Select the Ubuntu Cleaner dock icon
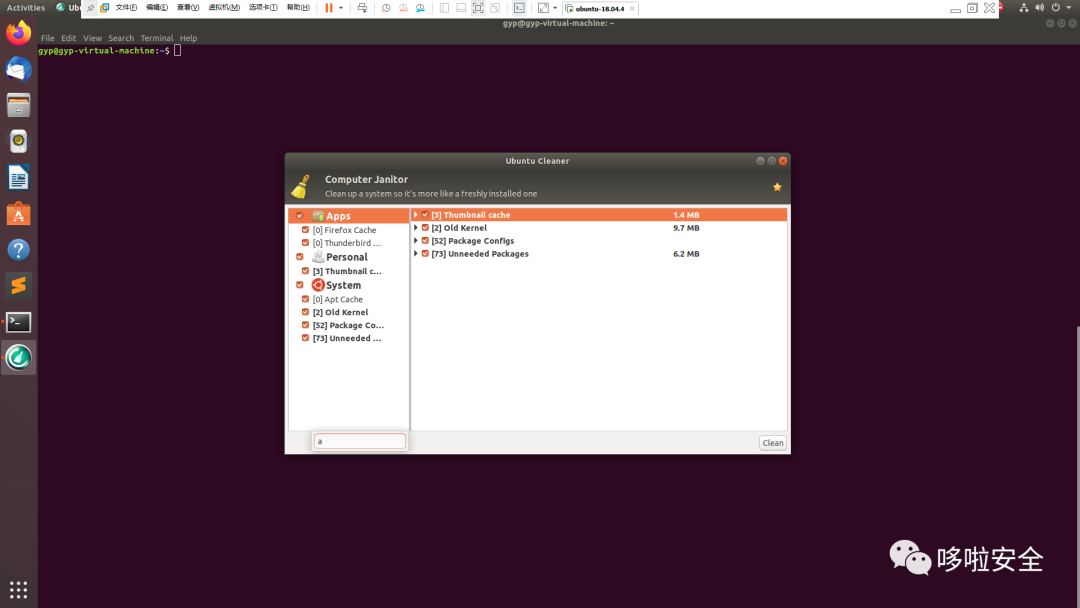Viewport: 1080px width, 608px height. point(19,357)
